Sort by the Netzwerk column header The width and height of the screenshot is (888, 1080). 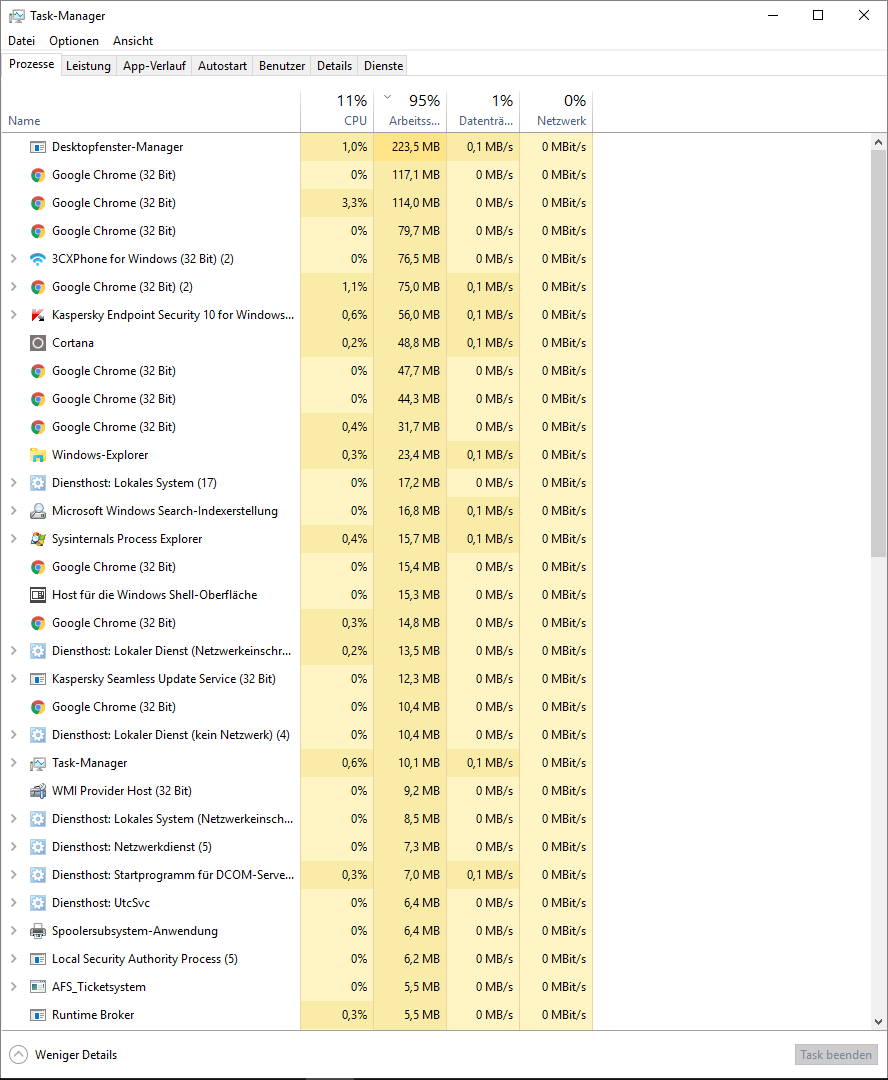(x=557, y=111)
